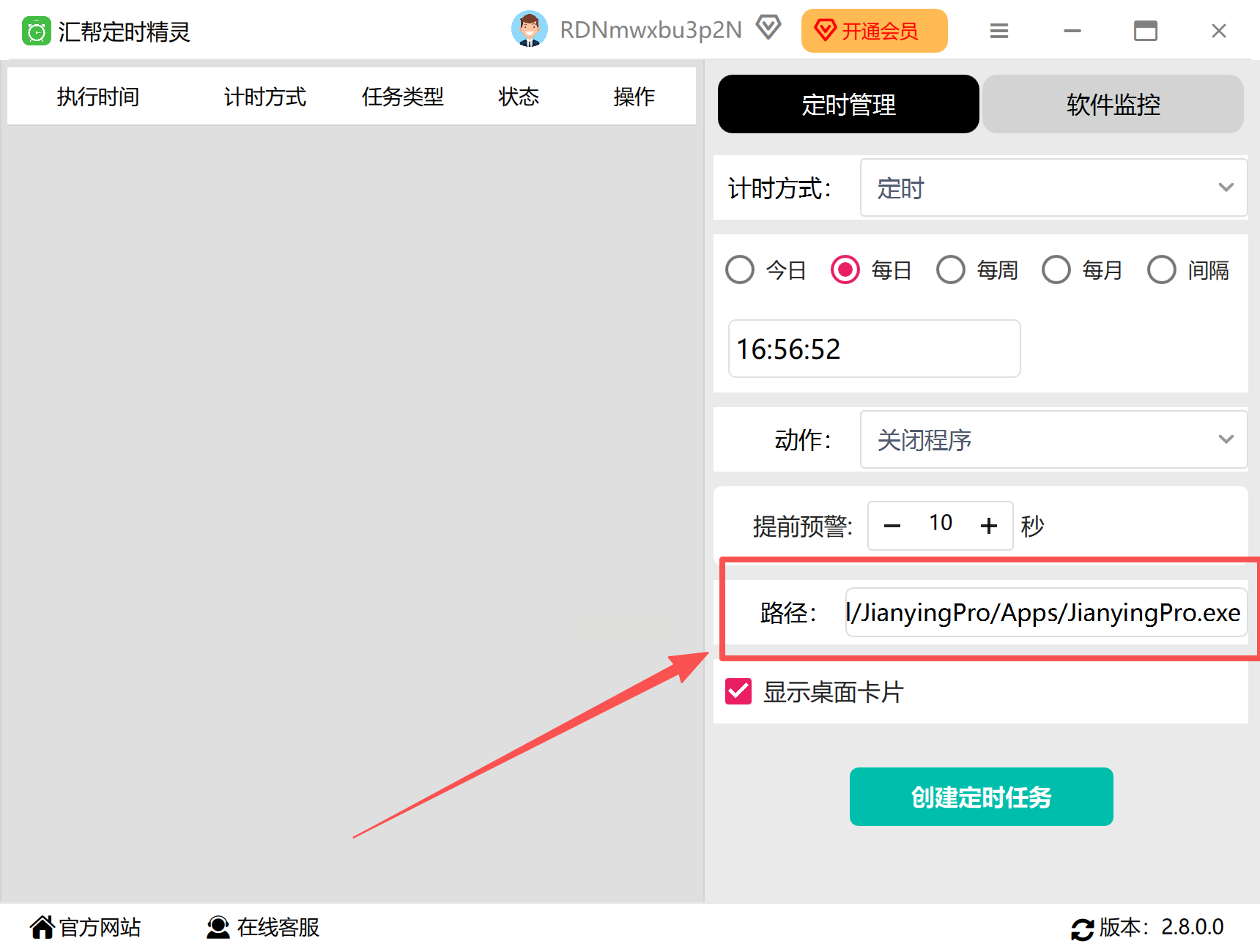
Task: Click the 版本: 2.8.0.0 version text
Action: point(1162,927)
